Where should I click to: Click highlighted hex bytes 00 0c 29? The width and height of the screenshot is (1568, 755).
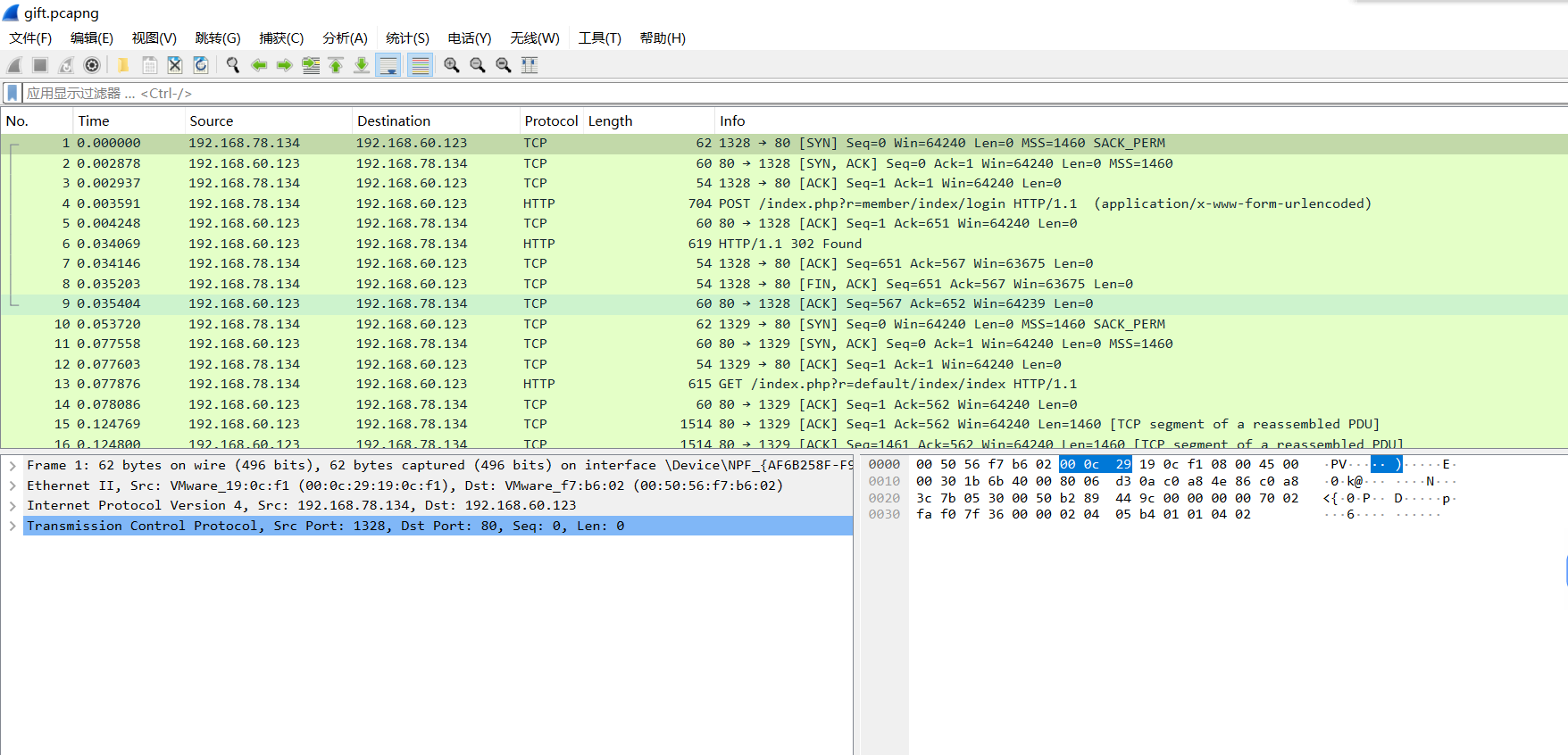point(1095,464)
